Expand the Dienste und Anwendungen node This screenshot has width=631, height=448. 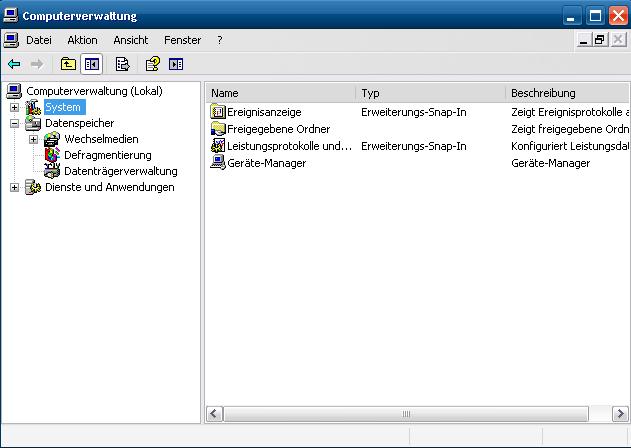click(14, 187)
